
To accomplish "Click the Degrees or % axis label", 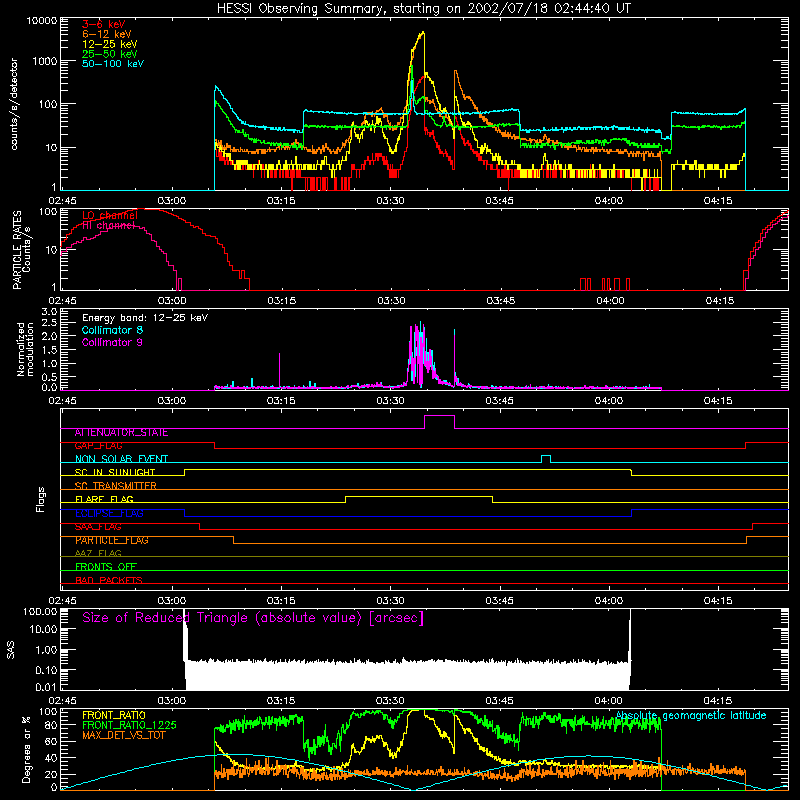I will point(26,749).
